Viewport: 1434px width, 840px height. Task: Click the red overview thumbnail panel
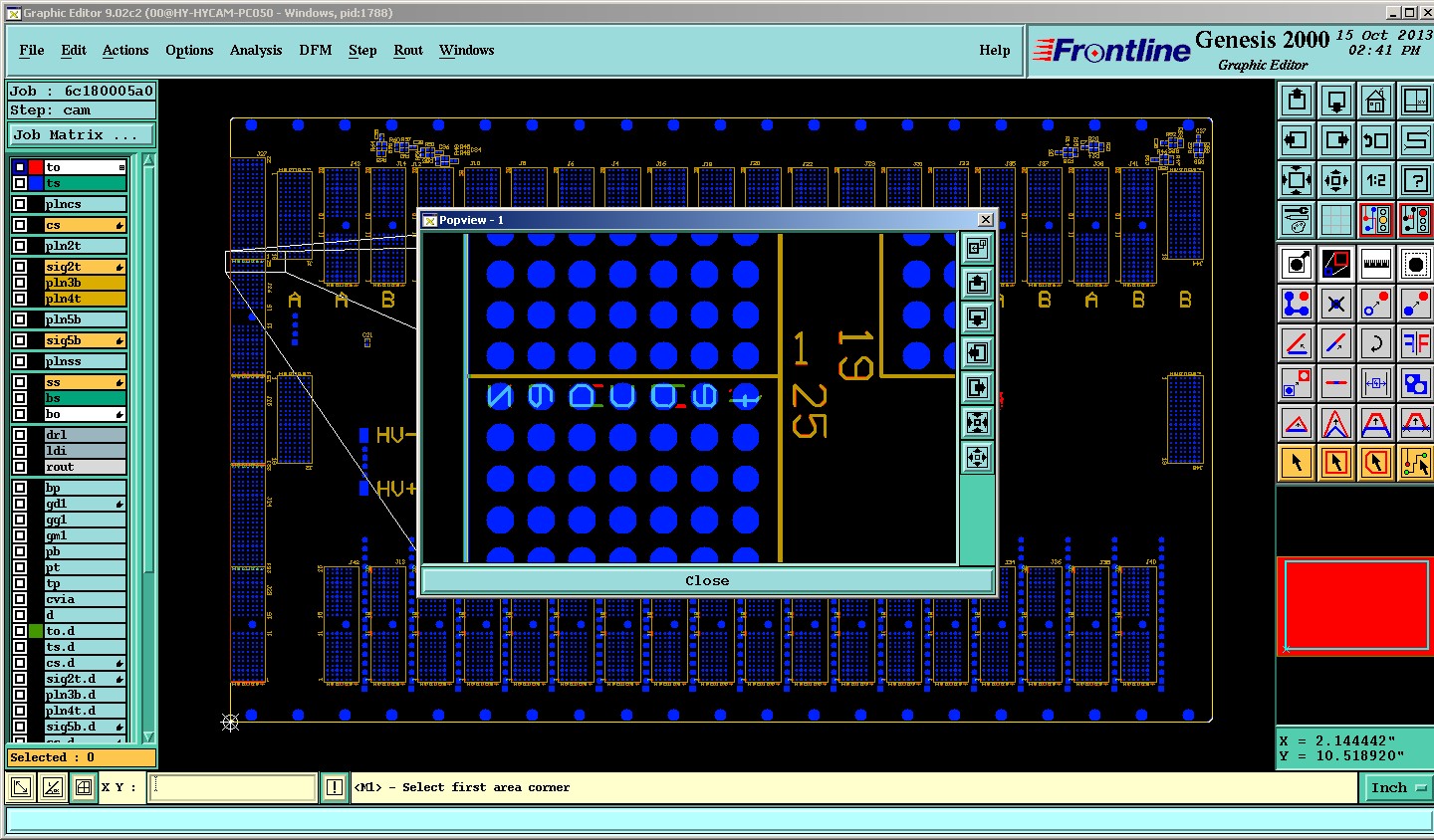coord(1355,606)
